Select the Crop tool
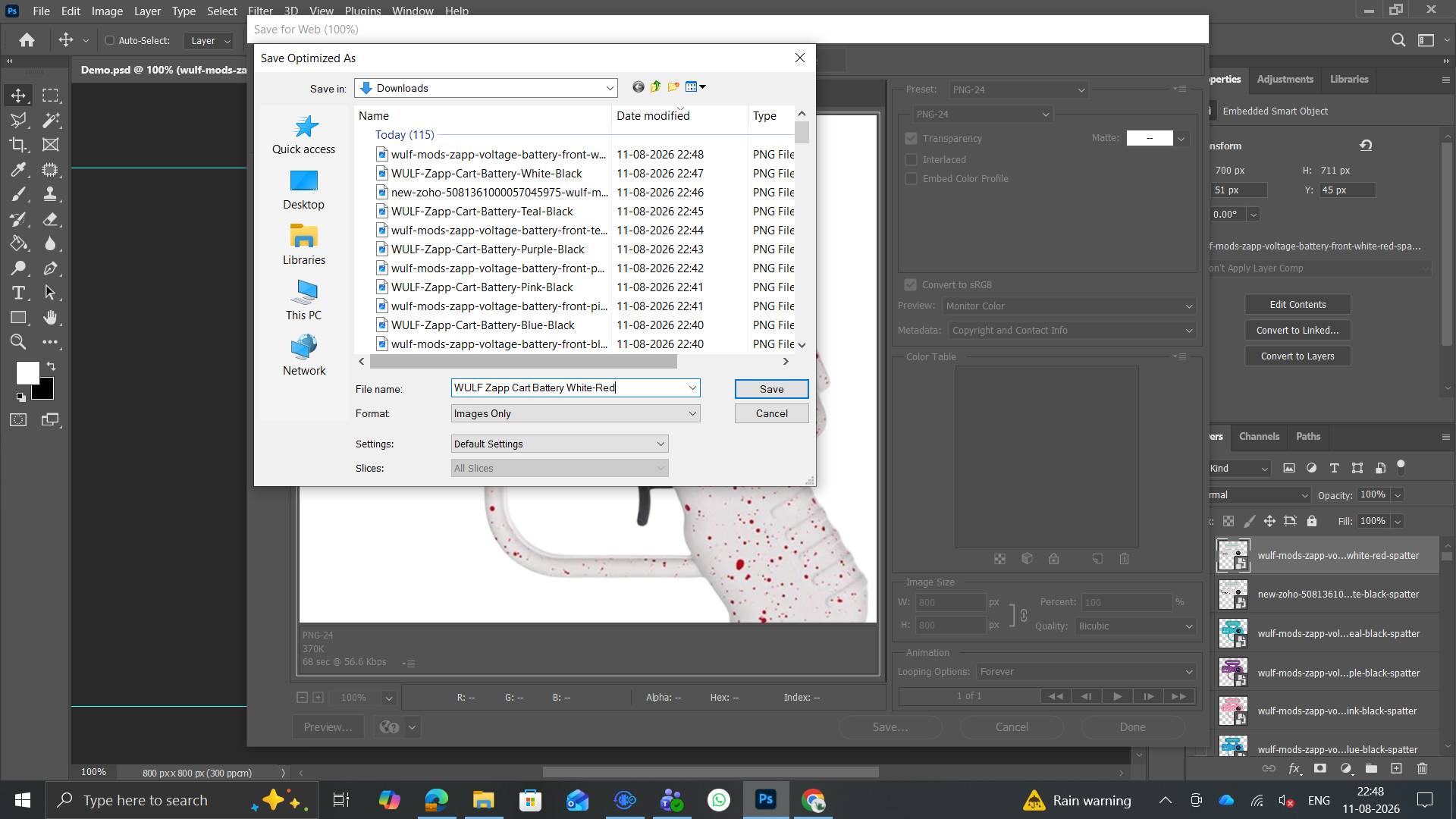Image resolution: width=1456 pixels, height=819 pixels. point(18,144)
